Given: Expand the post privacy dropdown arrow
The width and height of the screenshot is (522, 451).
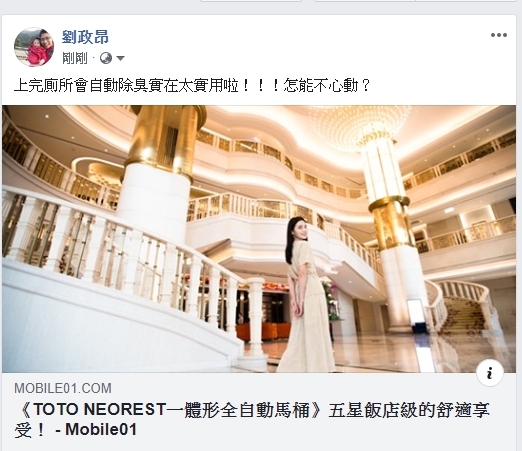Looking at the screenshot, I should pos(120,59).
